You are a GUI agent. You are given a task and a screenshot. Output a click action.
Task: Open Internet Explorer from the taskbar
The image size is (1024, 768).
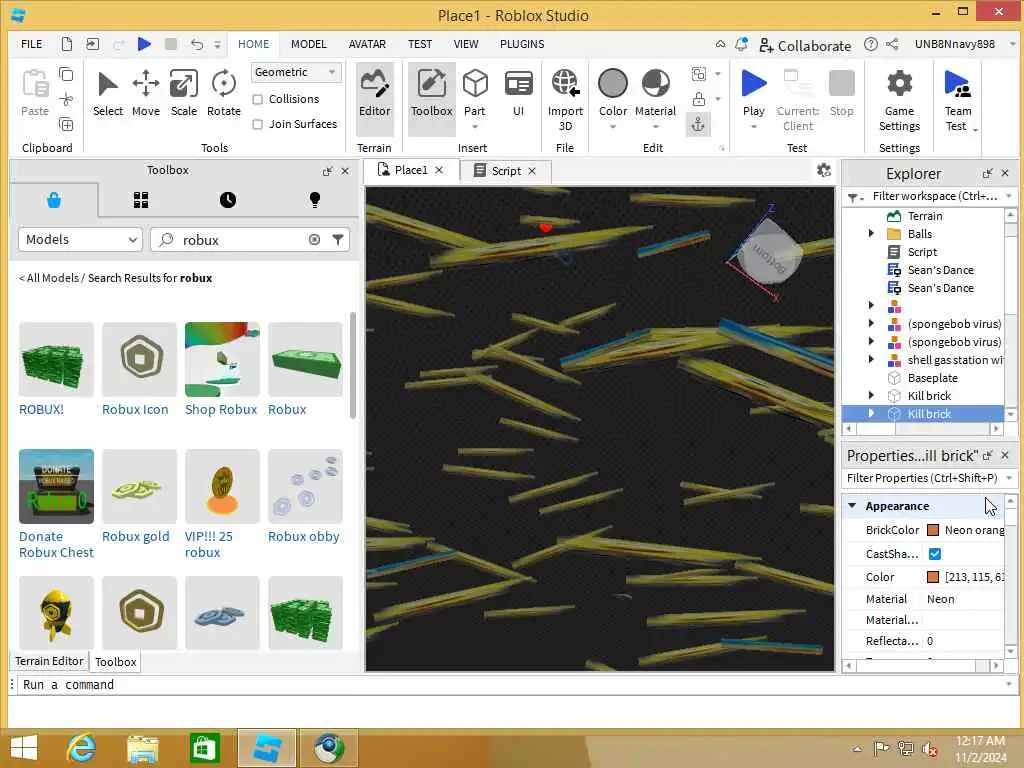[x=82, y=748]
